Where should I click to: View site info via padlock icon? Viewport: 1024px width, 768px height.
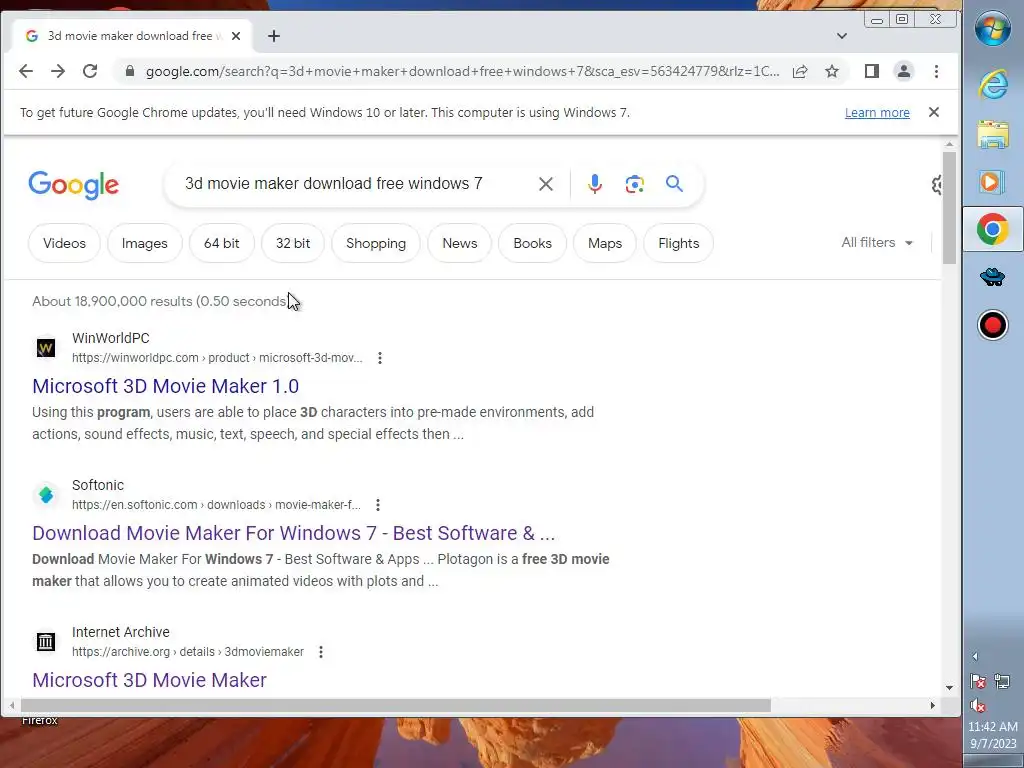tap(130, 71)
